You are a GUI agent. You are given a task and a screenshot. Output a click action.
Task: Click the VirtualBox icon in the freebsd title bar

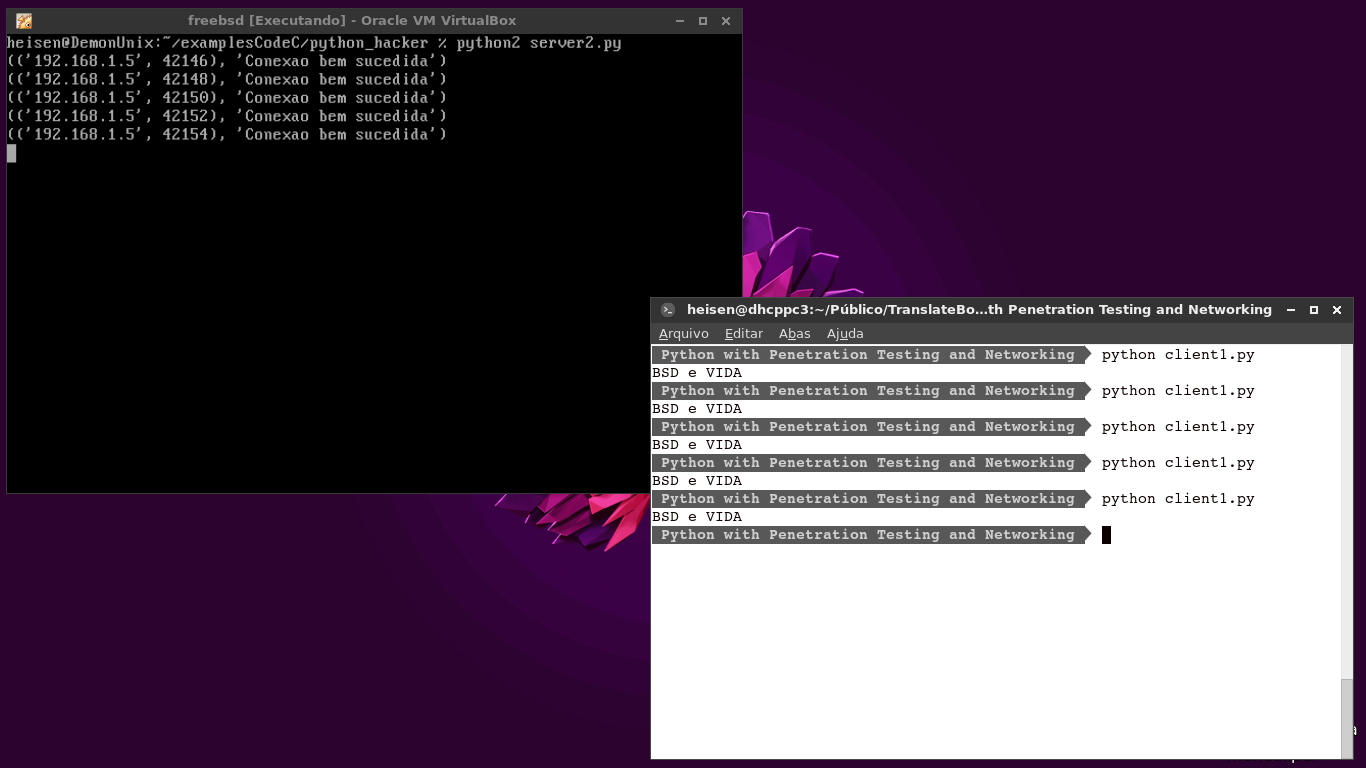(24, 21)
